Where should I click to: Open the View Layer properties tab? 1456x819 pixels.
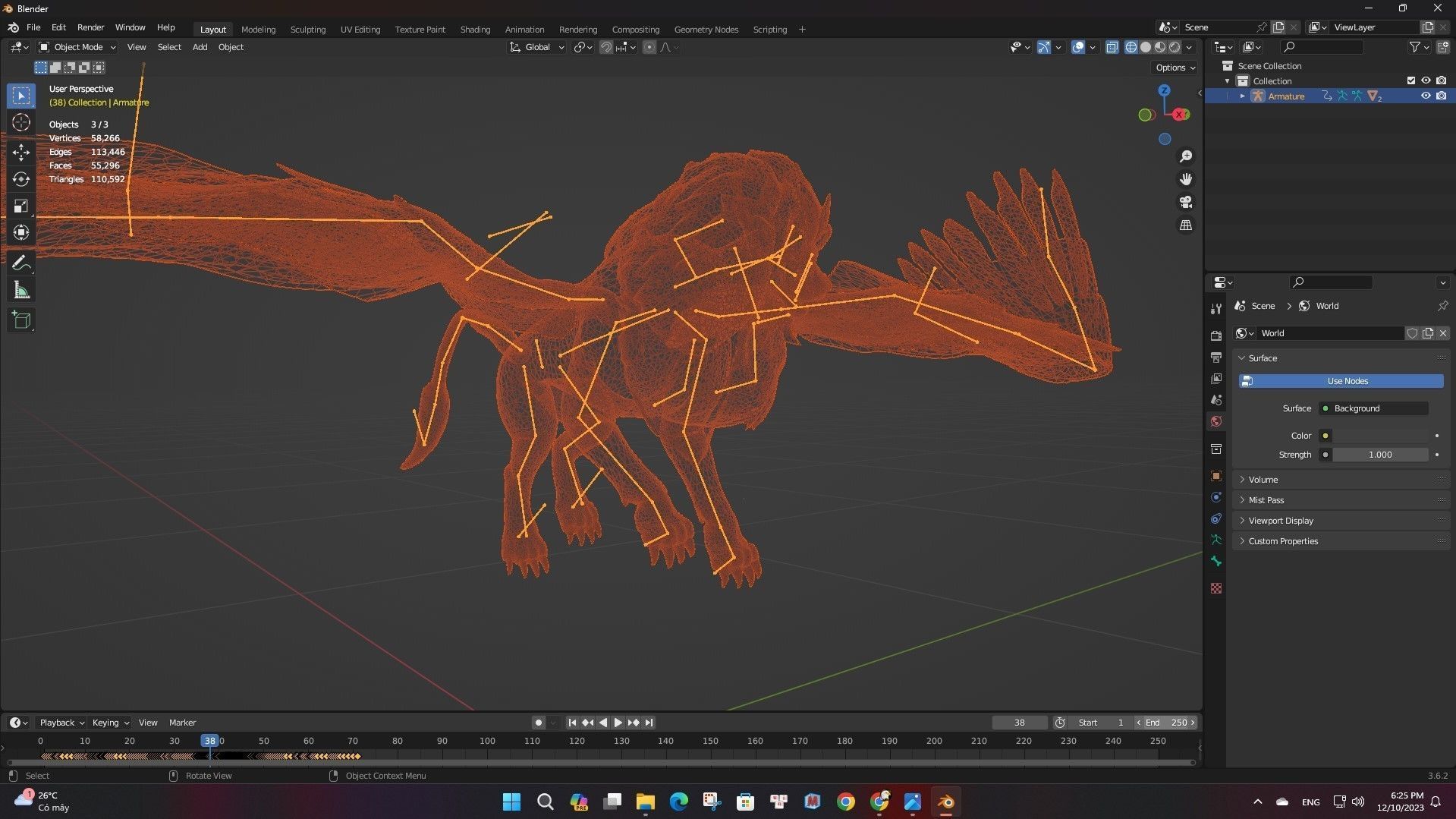[x=1216, y=378]
